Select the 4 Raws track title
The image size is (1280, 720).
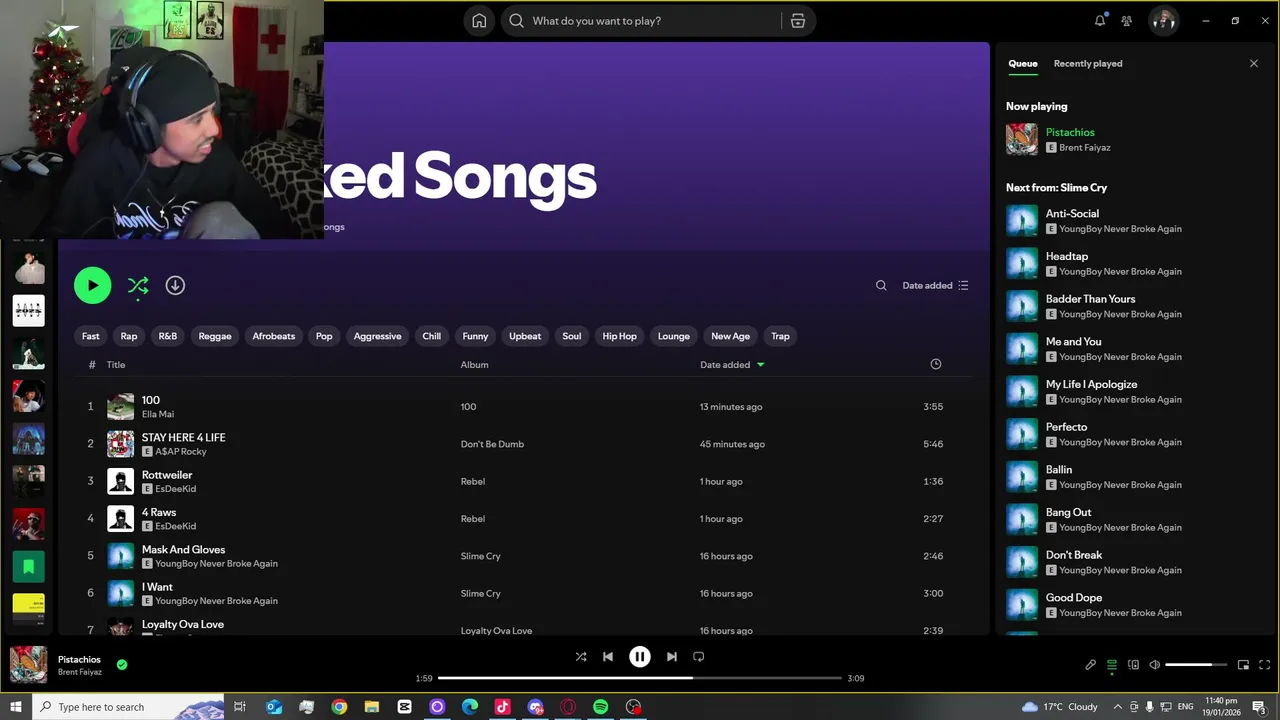point(159,512)
